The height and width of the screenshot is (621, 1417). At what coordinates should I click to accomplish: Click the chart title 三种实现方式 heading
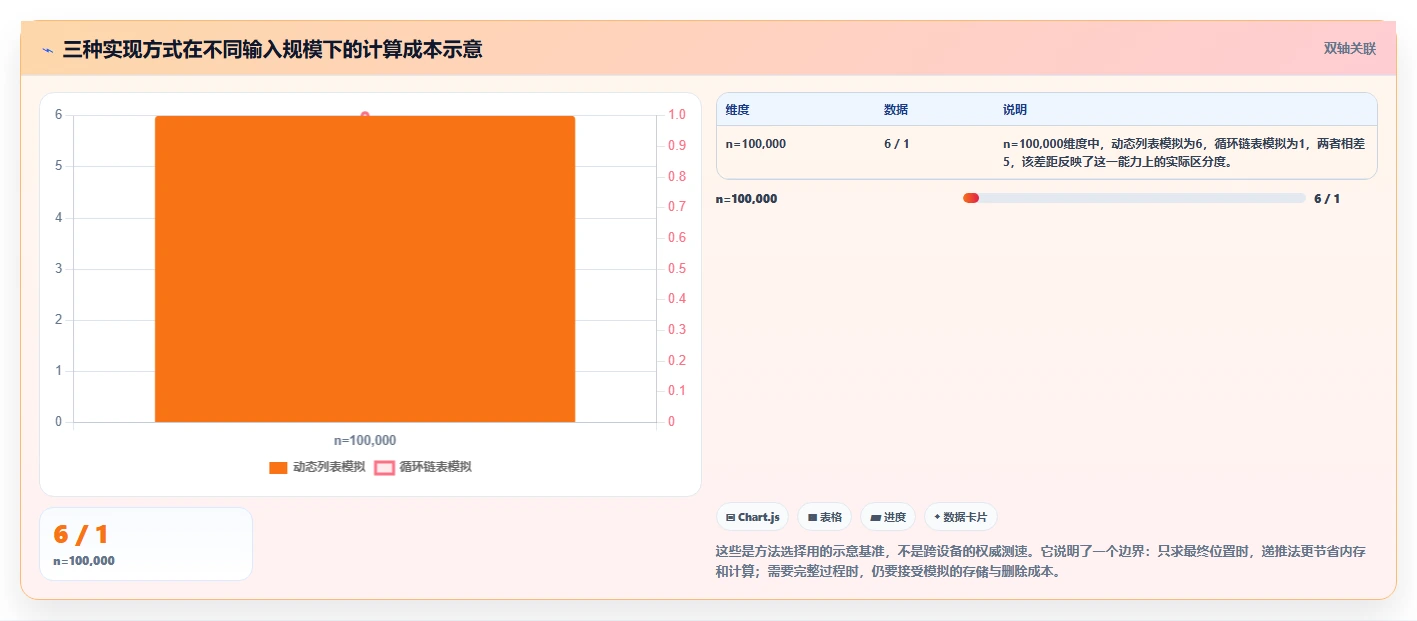click(272, 49)
